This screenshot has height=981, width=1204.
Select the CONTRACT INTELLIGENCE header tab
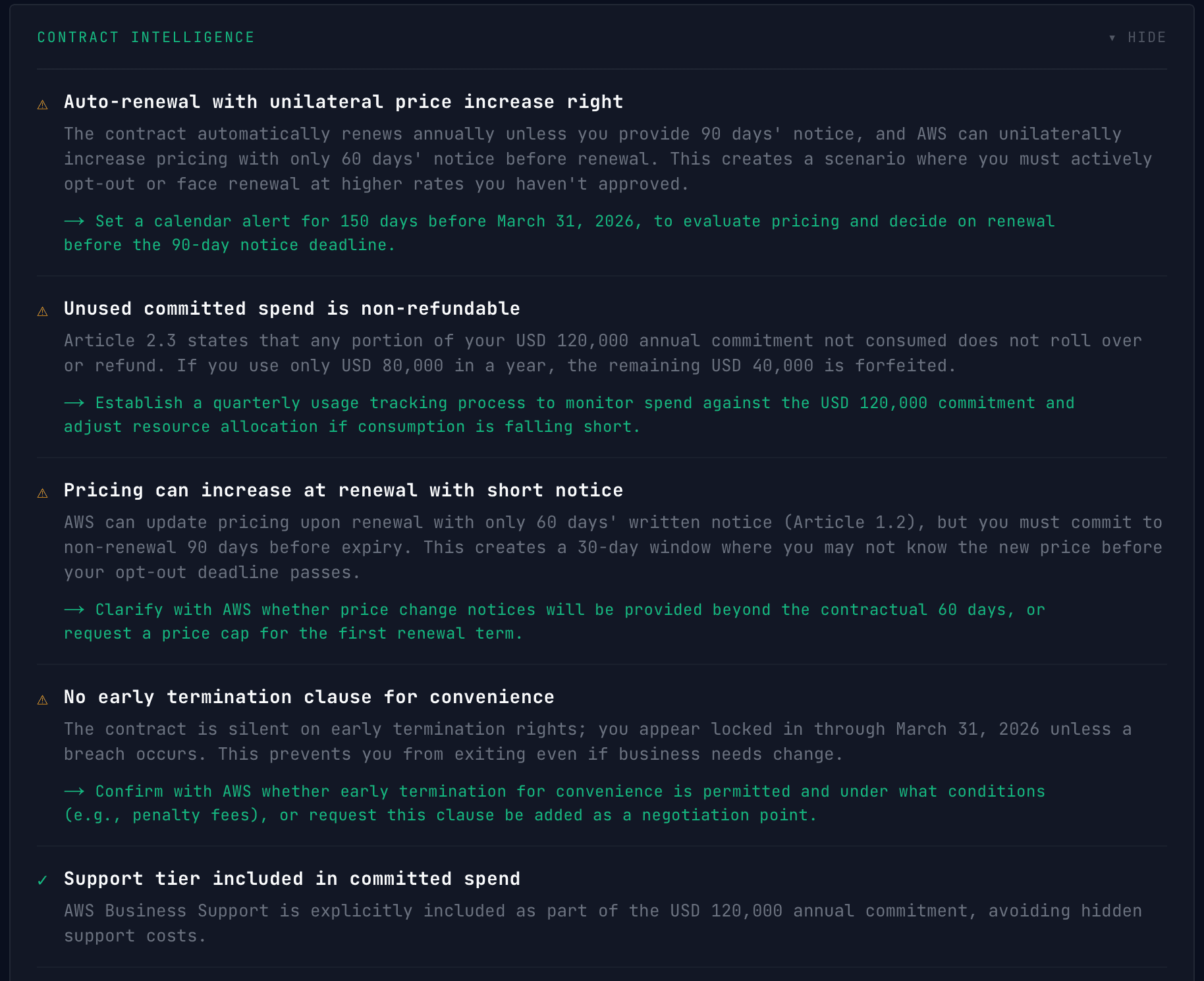click(x=145, y=38)
